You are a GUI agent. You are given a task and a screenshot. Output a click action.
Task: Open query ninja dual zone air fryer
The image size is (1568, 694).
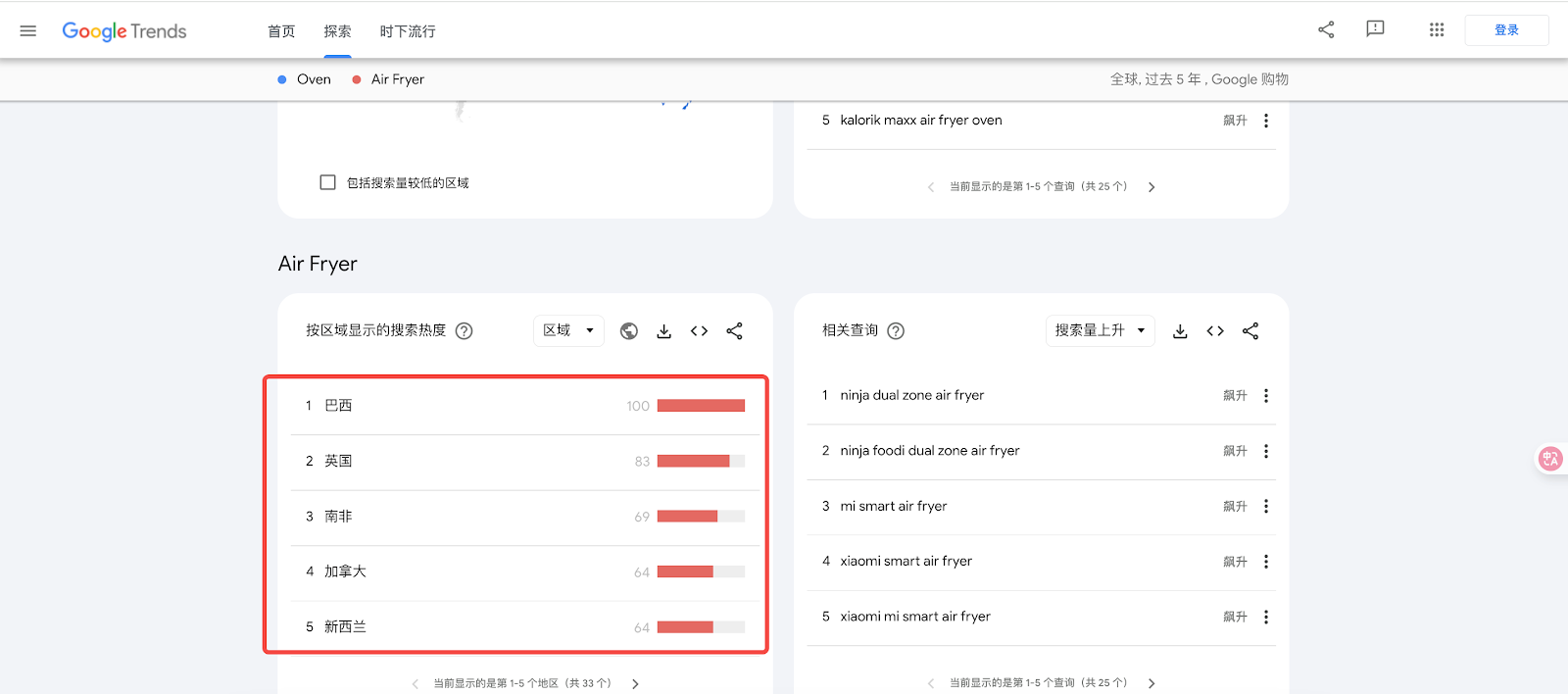[912, 395]
